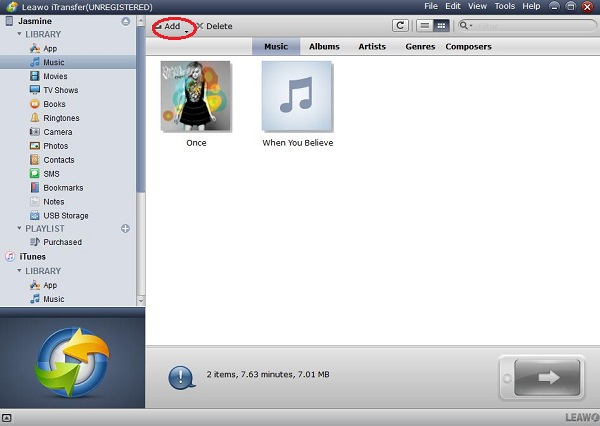Open the App library icon under Jasmine
Viewport: 600px width, 426px height.
(x=35, y=48)
